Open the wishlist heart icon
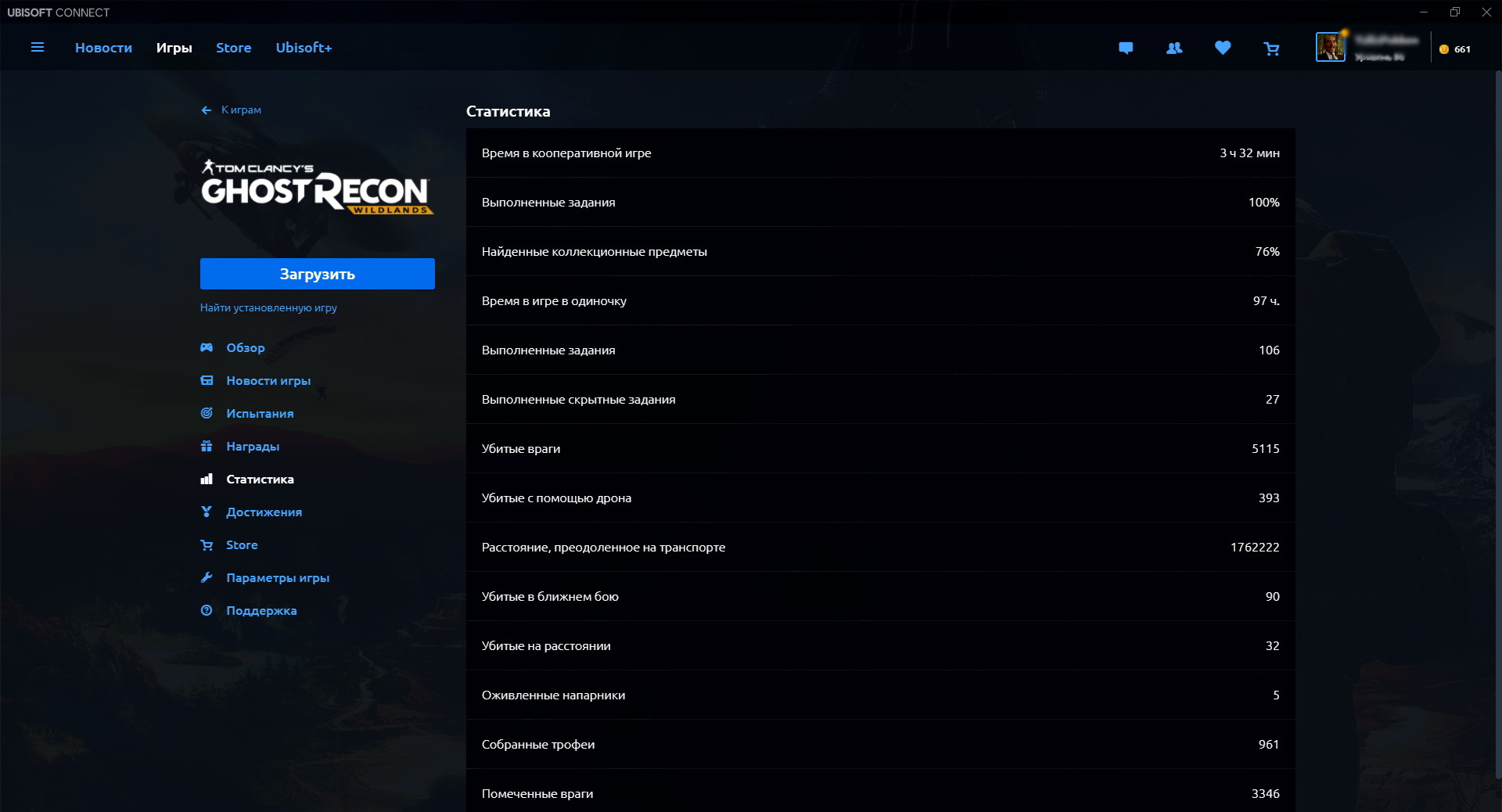The width and height of the screenshot is (1502, 812). click(x=1223, y=48)
